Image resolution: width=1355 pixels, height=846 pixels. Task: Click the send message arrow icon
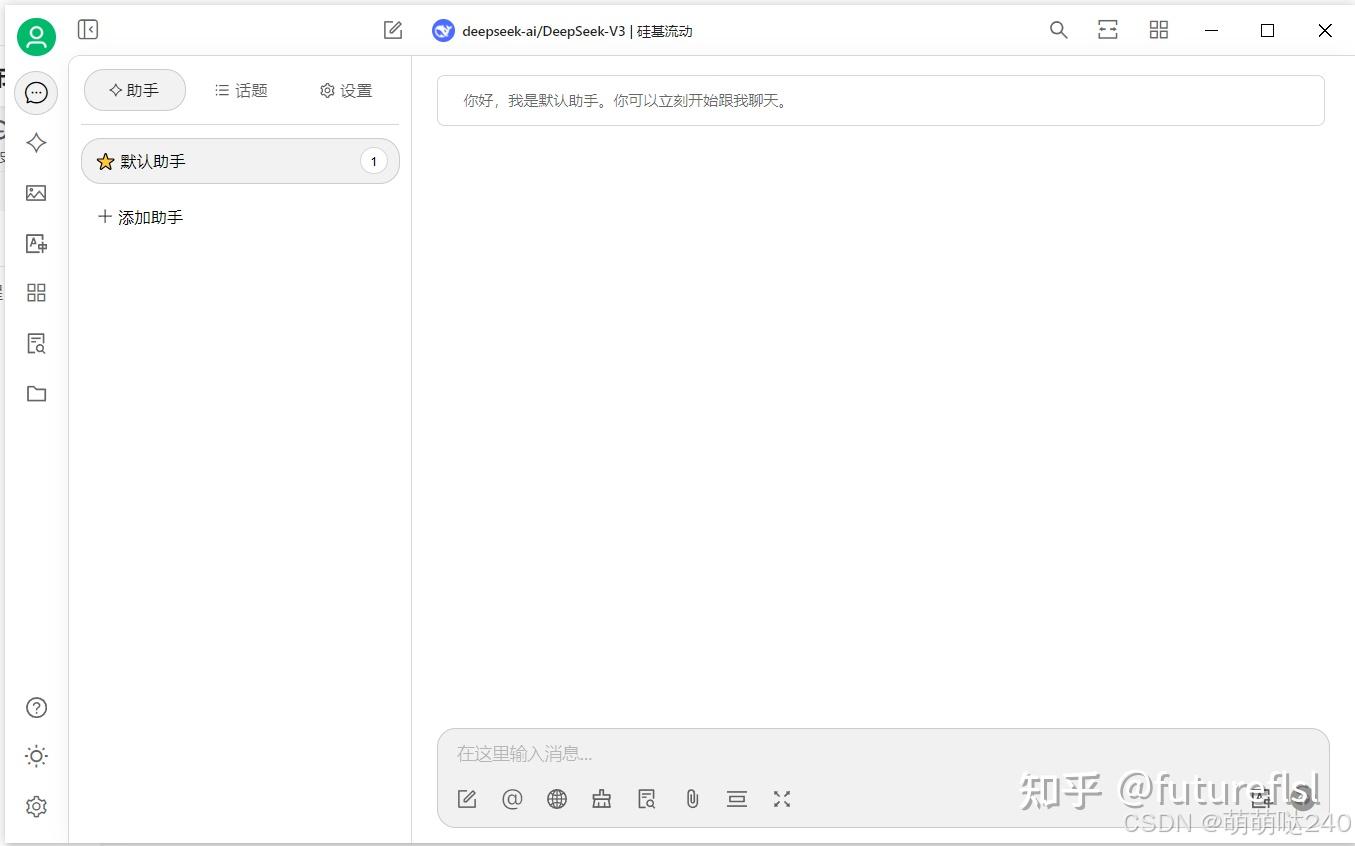coord(1302,798)
